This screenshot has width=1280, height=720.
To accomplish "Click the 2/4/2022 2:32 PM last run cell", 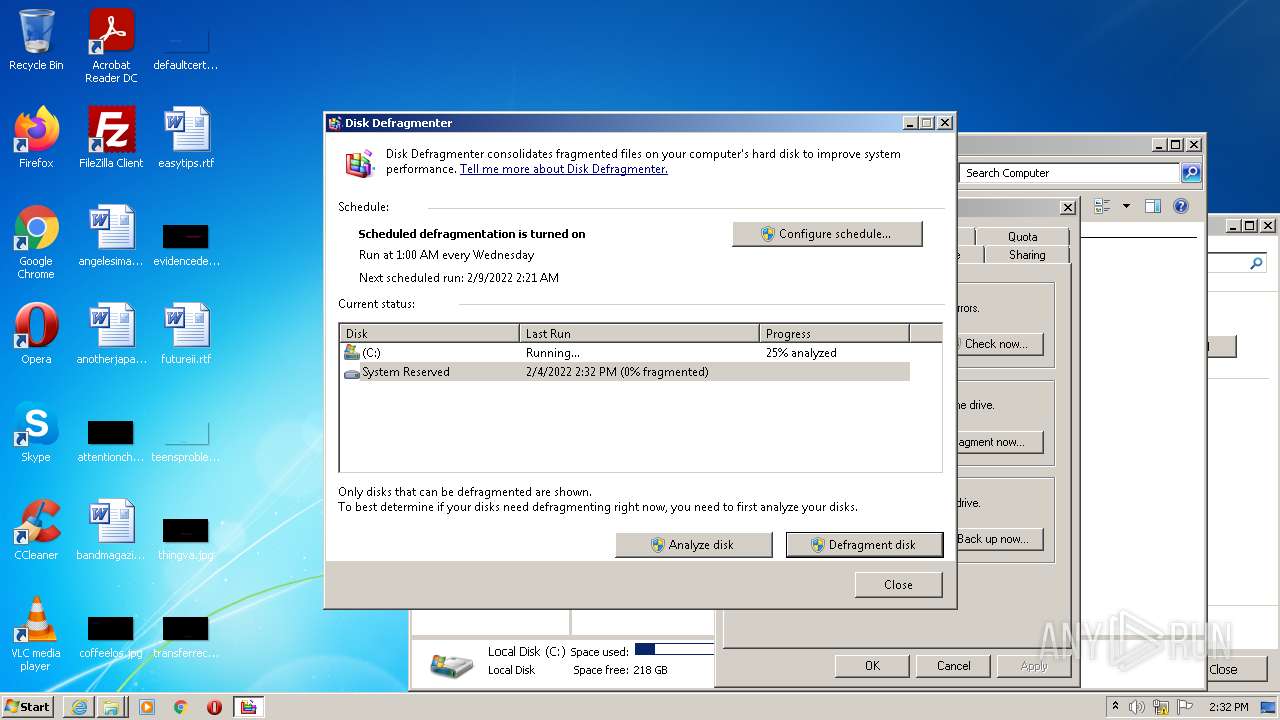I will [617, 372].
